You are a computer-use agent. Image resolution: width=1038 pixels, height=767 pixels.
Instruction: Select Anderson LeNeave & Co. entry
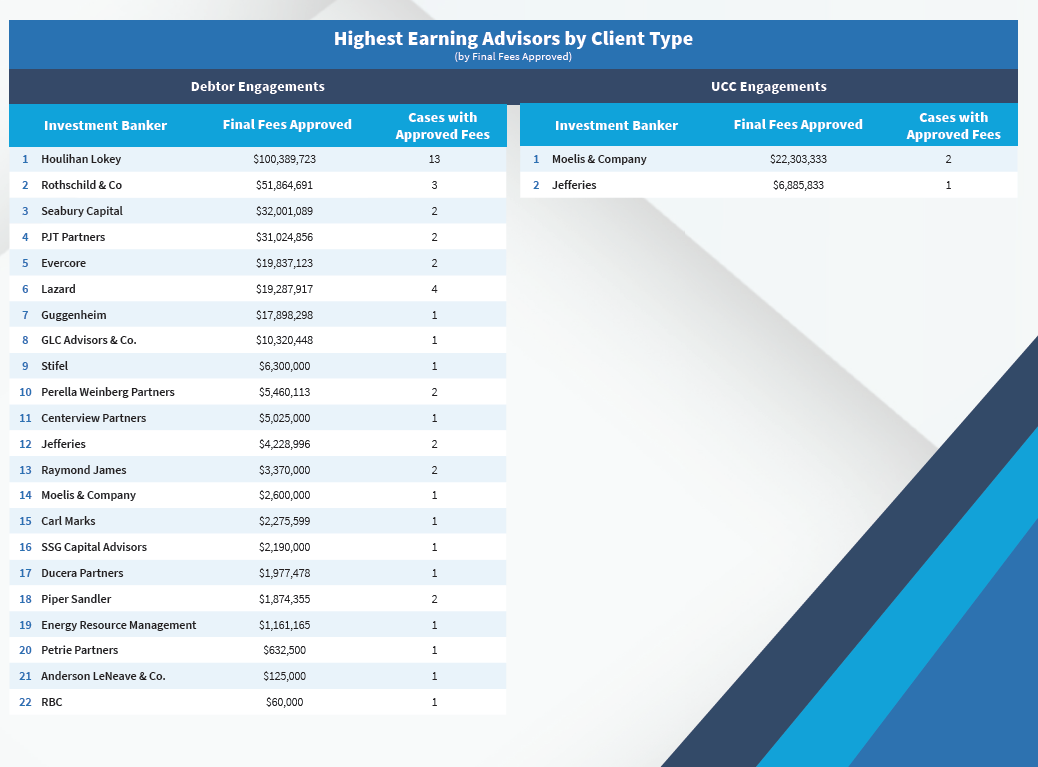pos(103,676)
